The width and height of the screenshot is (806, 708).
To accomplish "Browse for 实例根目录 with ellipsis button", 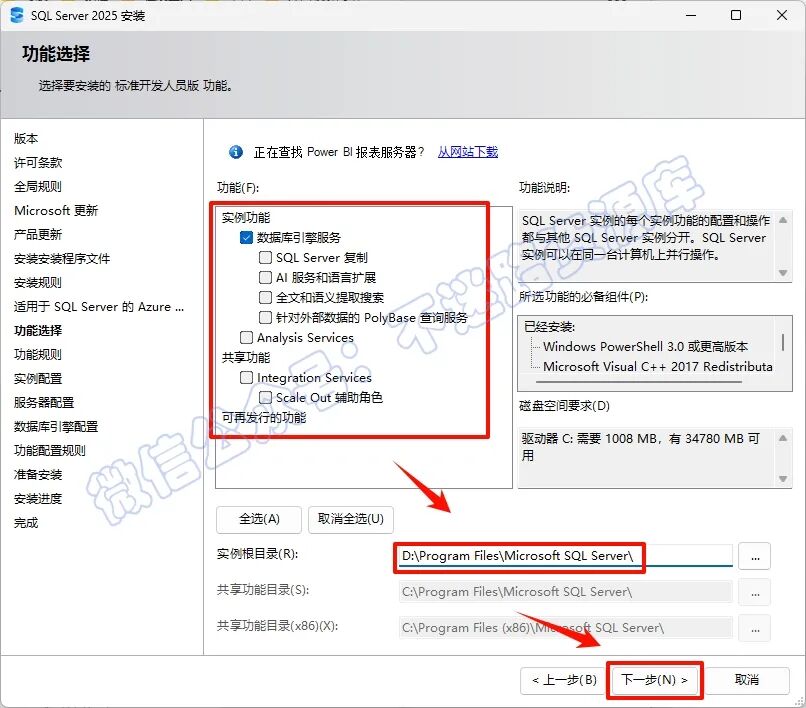I will point(755,556).
